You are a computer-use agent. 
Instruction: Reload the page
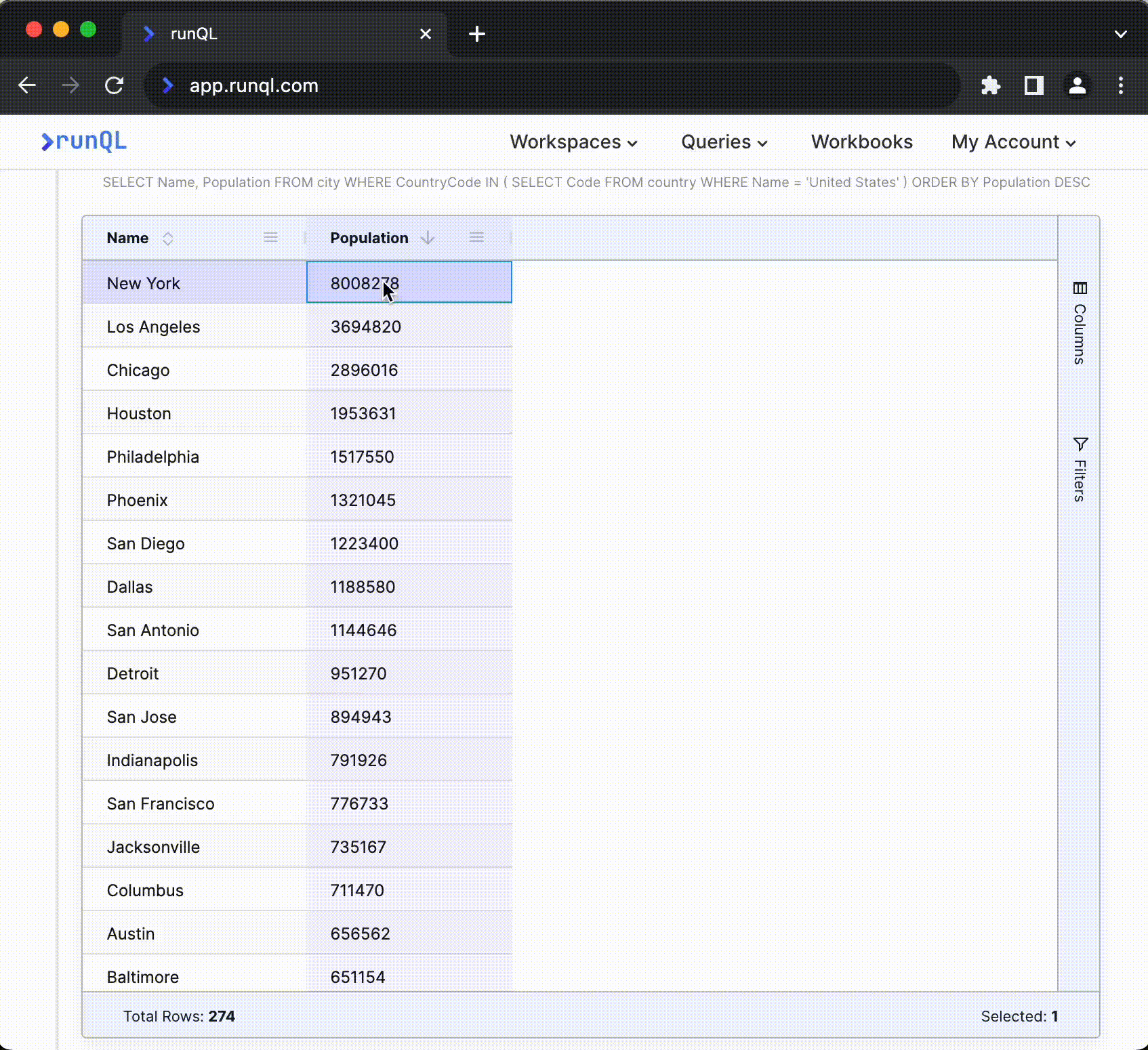(114, 85)
